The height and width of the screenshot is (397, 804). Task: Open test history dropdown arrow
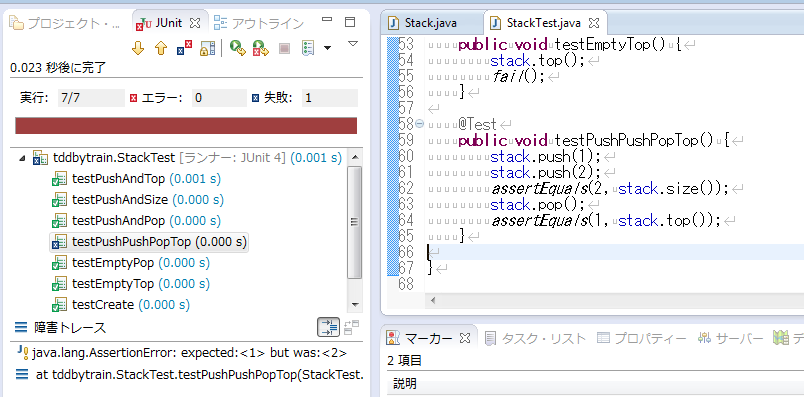(327, 49)
